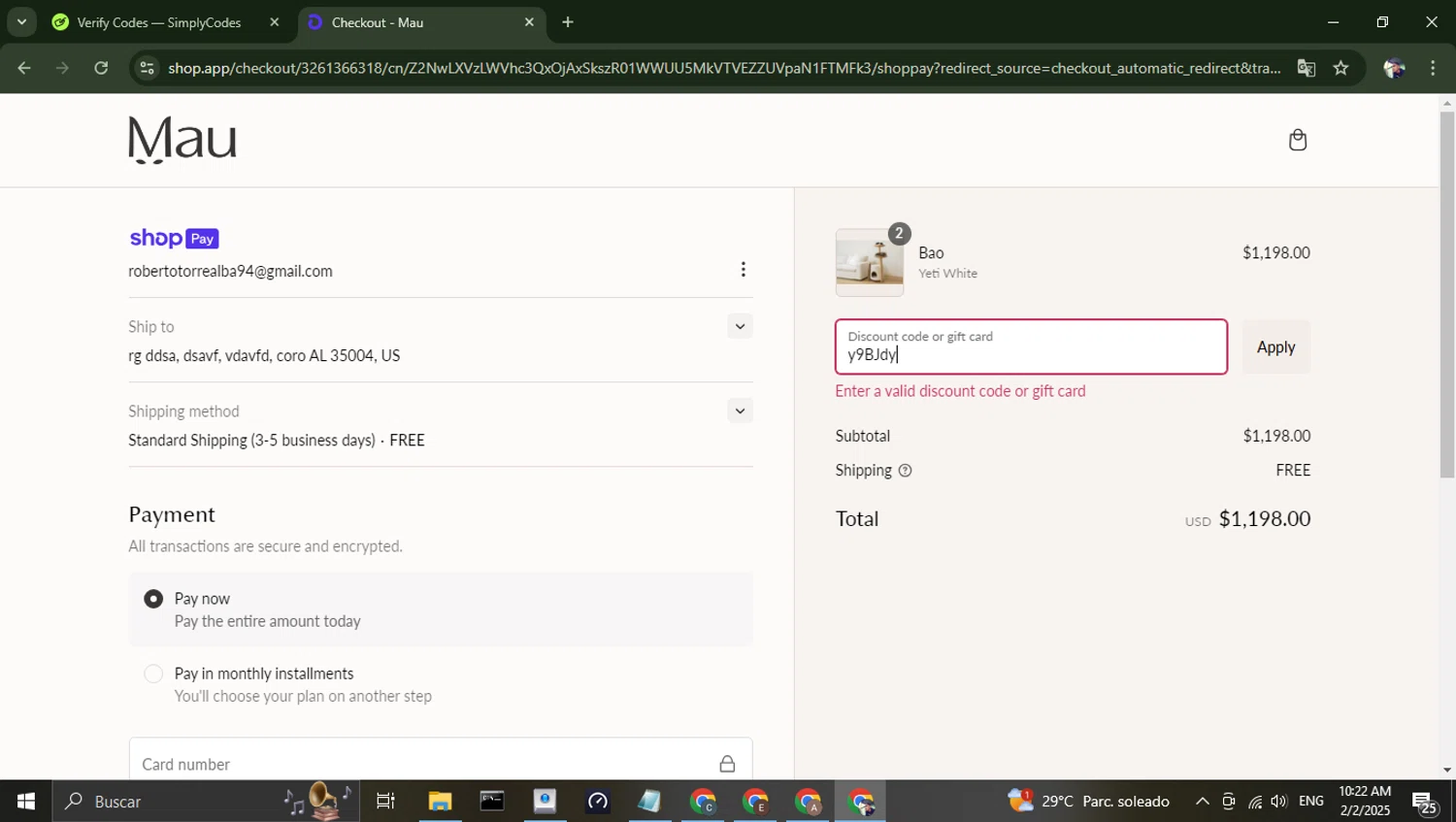1456x822 pixels.
Task: Open the terminal app on taskbar
Action: [492, 802]
